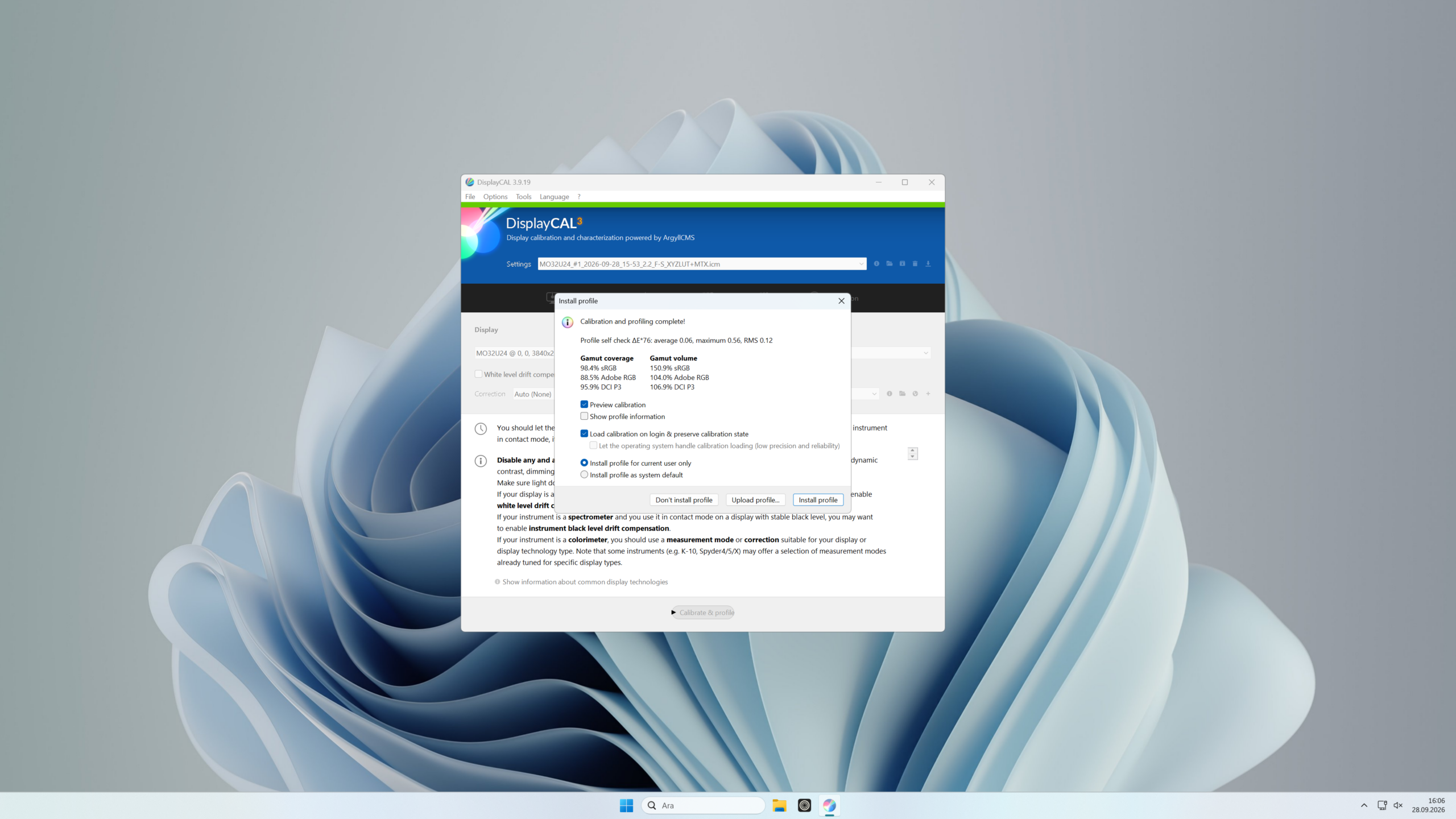Click the install profile download arrow icon
1456x819 pixels.
tap(928, 263)
